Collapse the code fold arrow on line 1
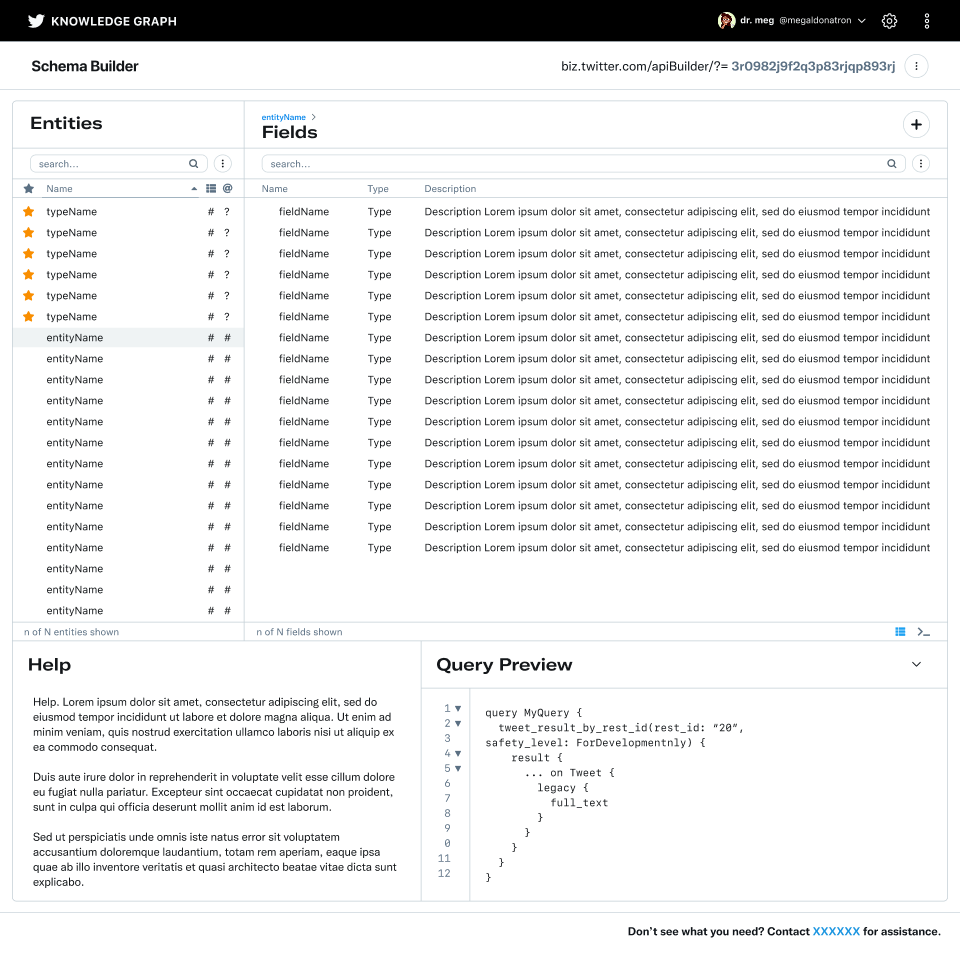960x960 pixels. (458, 708)
